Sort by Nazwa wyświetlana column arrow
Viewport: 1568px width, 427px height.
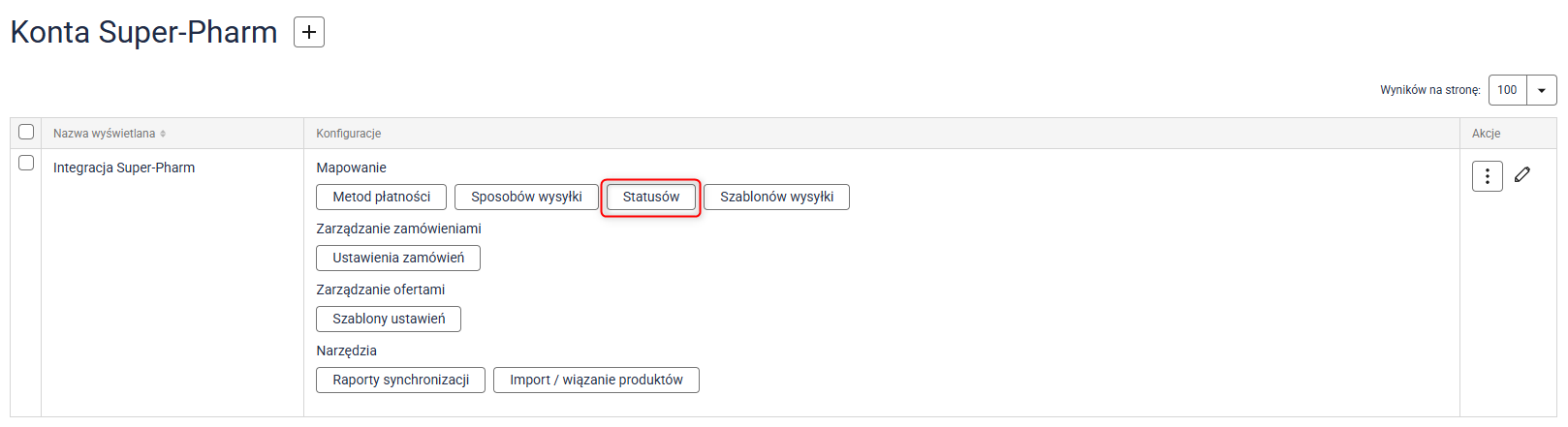[163, 134]
